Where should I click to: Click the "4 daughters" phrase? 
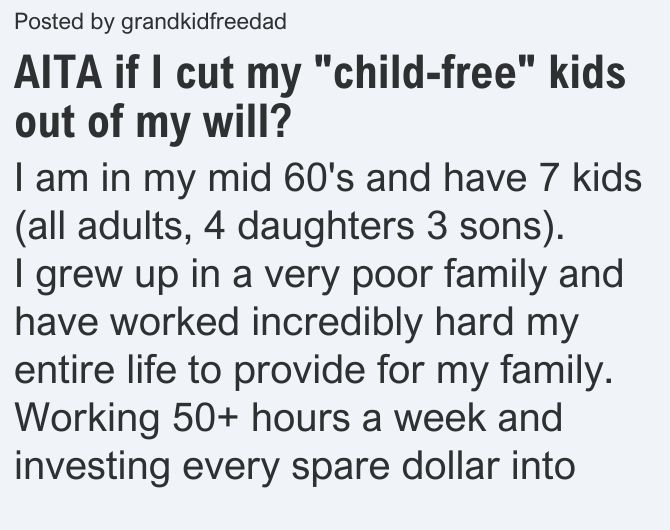click(309, 227)
